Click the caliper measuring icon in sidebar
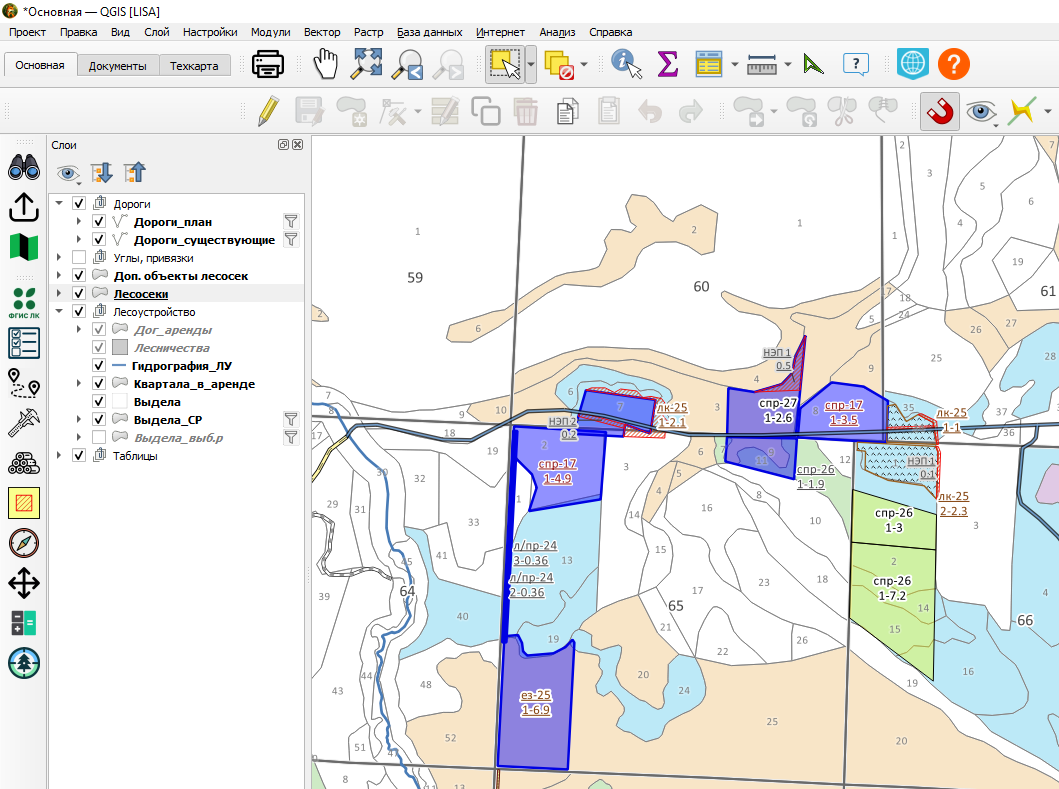 [x=24, y=424]
